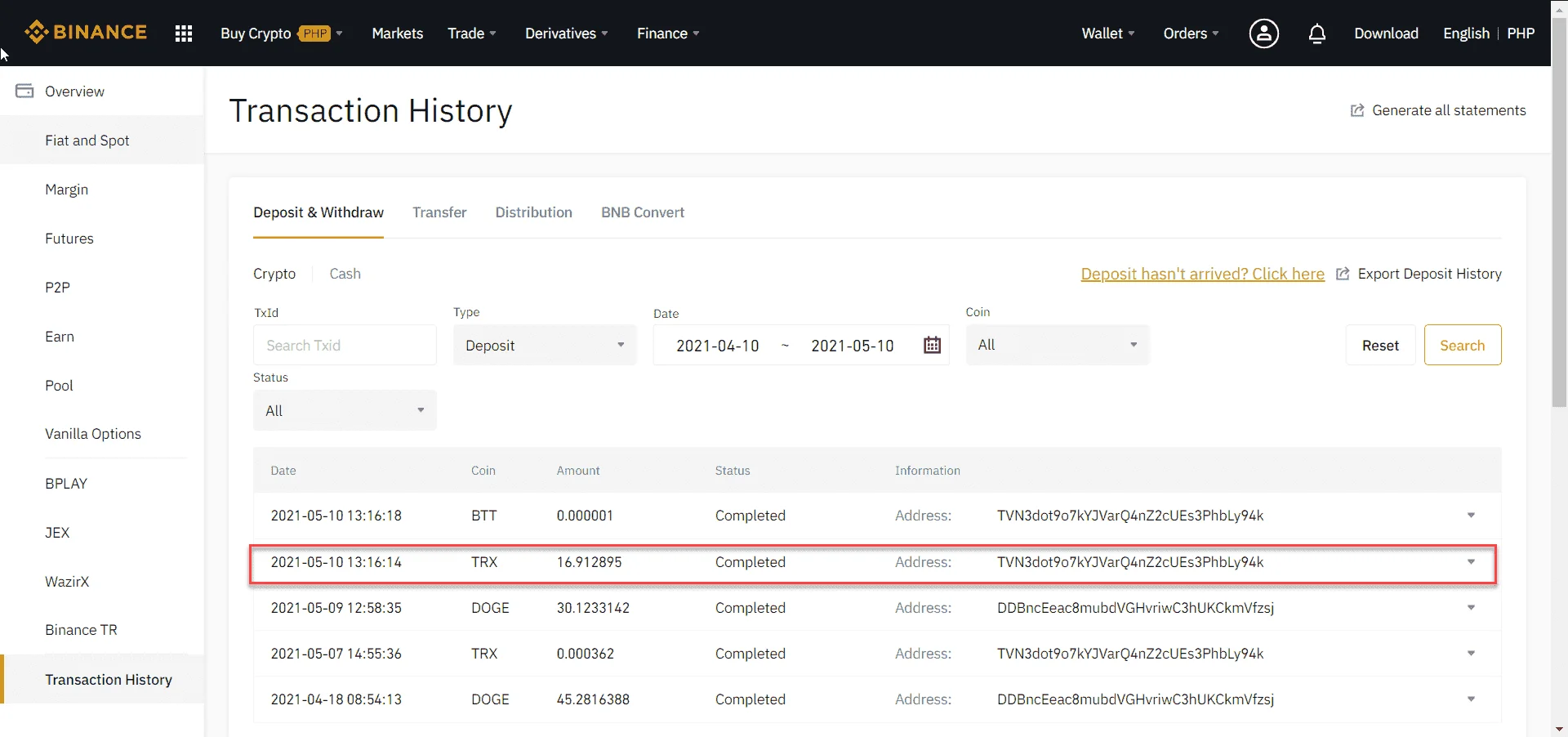Click the page vertical scrollbar thumb
1568x737 pixels.
point(1559,212)
